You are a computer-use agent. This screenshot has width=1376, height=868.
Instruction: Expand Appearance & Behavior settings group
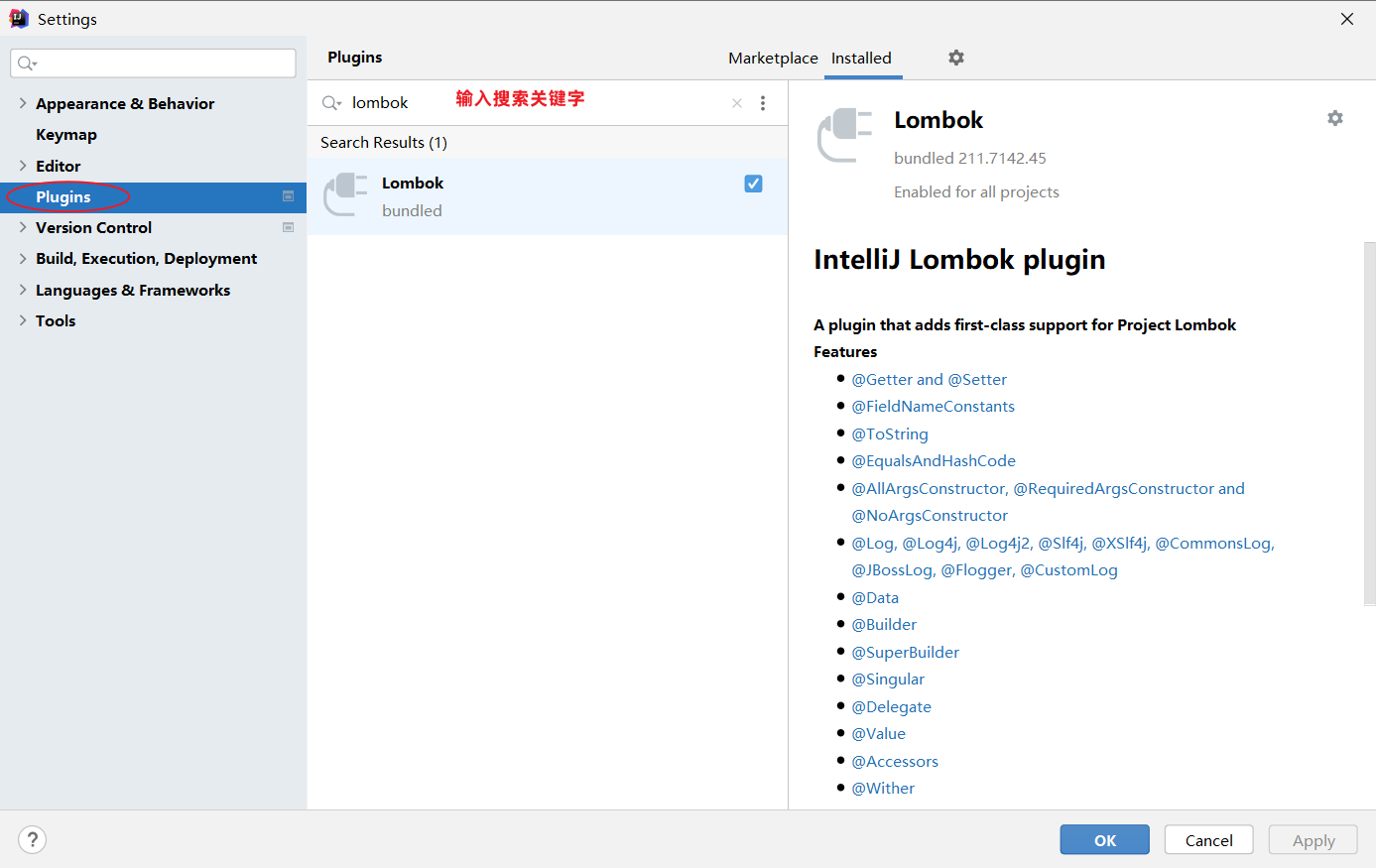tap(23, 103)
